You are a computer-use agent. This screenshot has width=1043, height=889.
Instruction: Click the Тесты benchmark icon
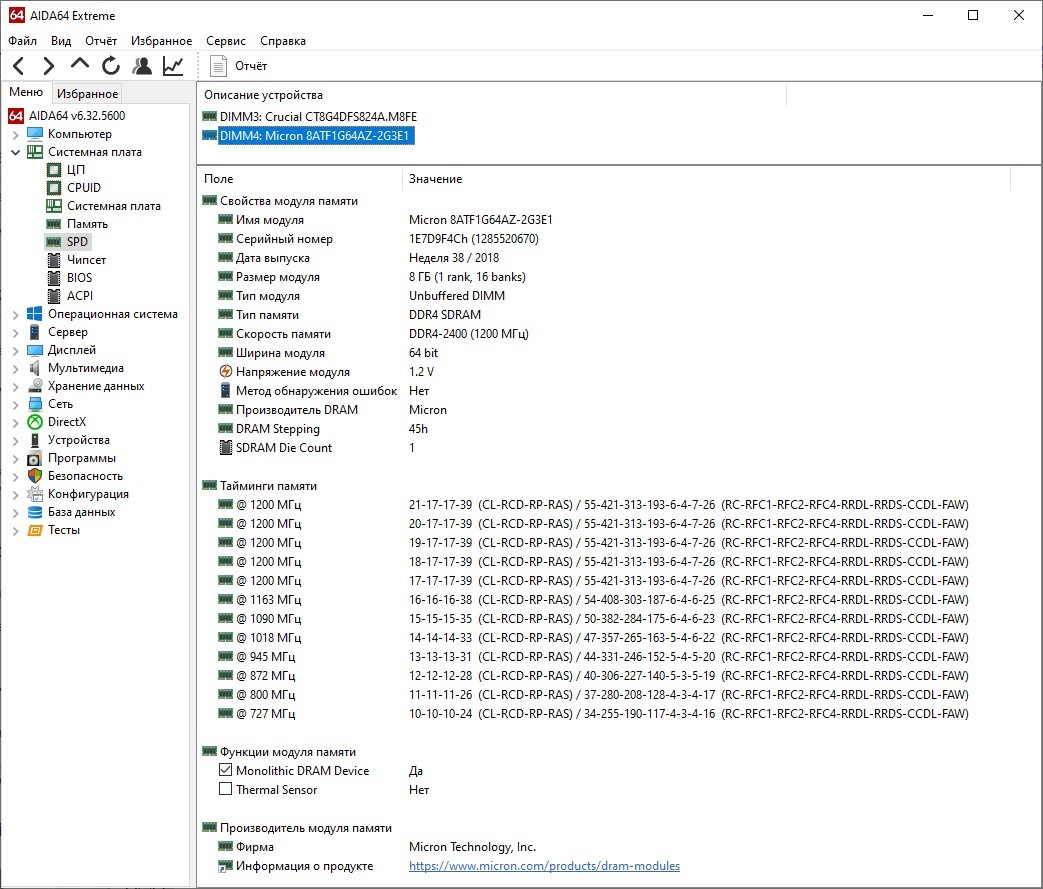tap(35, 530)
